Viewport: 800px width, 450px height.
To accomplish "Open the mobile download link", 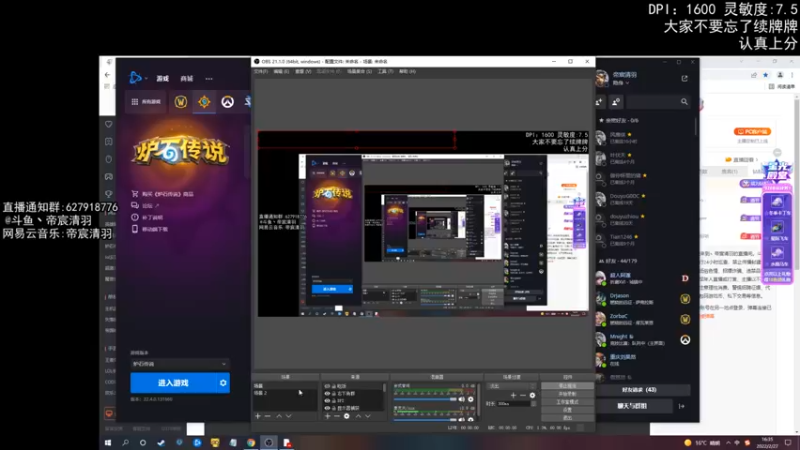I will pos(149,229).
